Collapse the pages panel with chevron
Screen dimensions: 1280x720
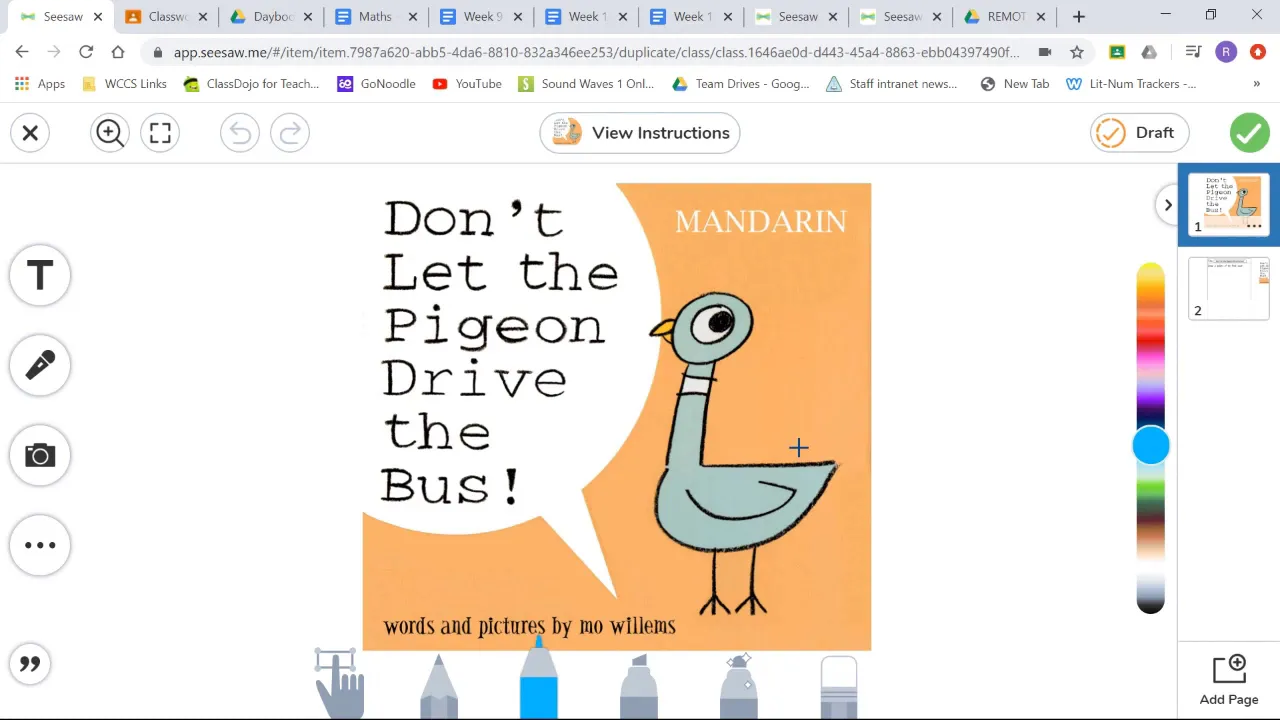[x=1167, y=205]
